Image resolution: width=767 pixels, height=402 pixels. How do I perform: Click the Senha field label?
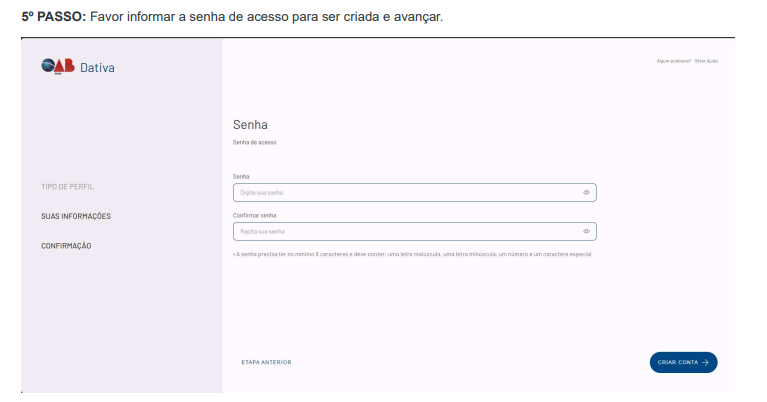[240, 176]
